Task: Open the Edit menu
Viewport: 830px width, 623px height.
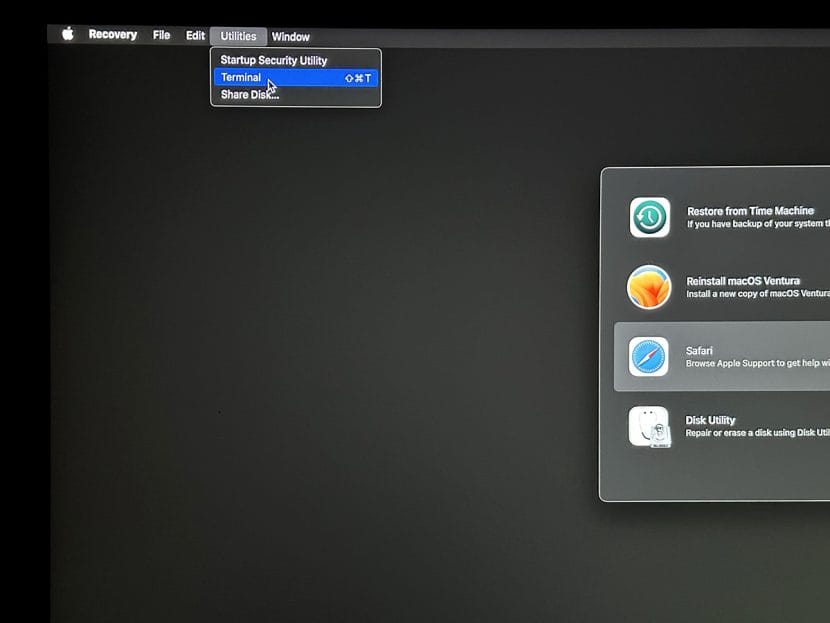Action: tap(195, 35)
